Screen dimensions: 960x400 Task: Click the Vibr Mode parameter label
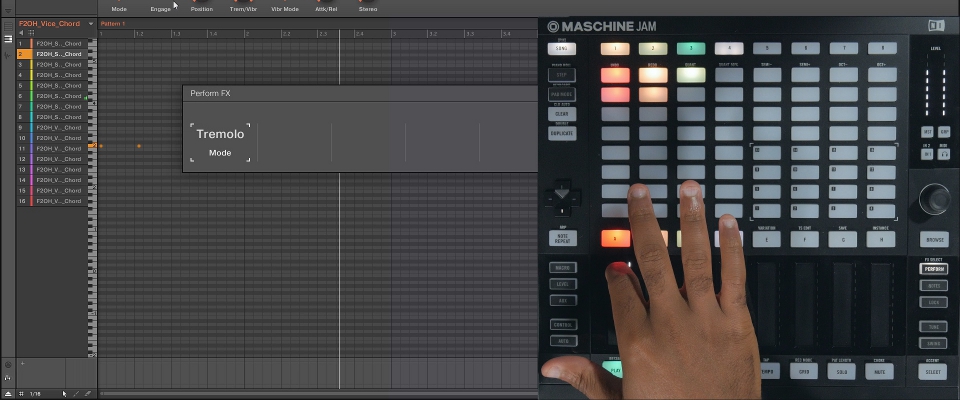tap(285, 9)
